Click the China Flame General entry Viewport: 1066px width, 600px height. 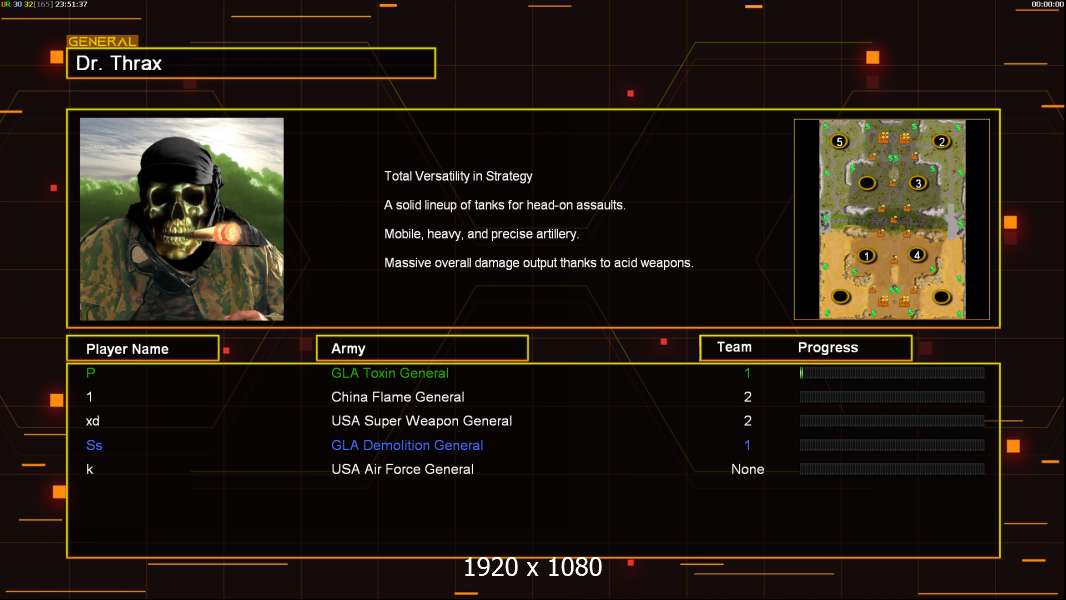coord(398,397)
